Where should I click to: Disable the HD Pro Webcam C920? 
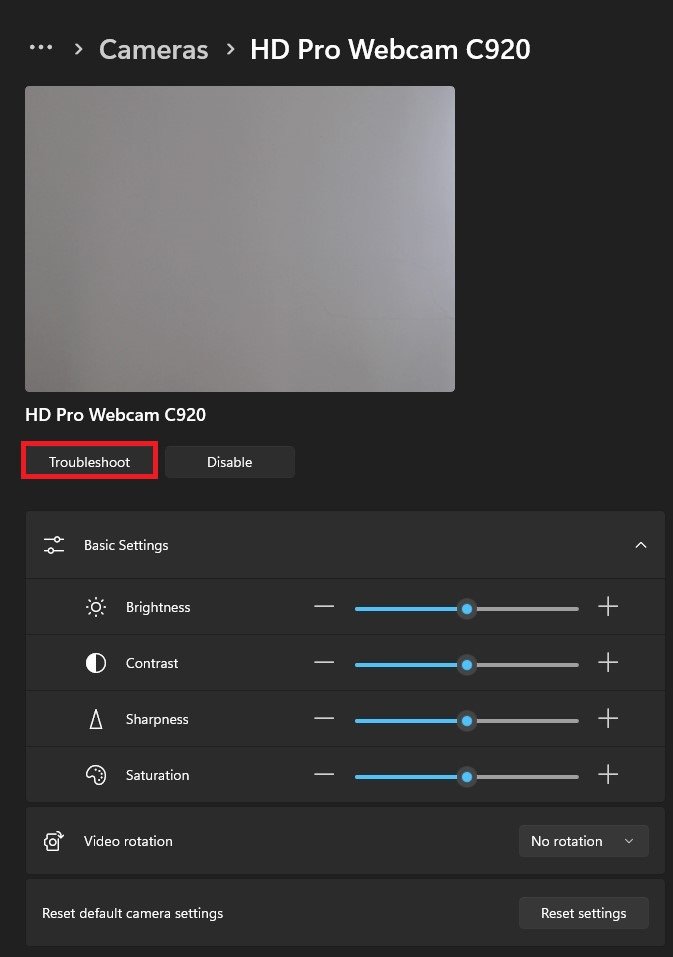[229, 462]
